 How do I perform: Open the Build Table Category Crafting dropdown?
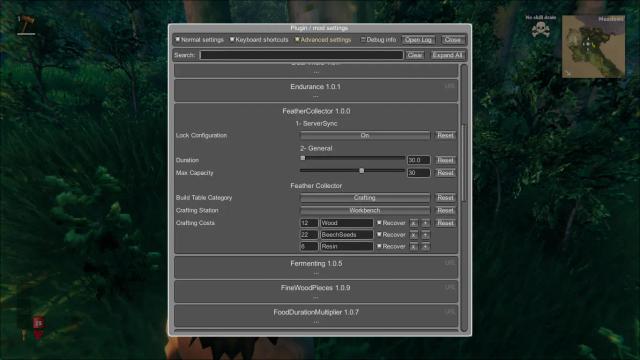[x=364, y=198]
